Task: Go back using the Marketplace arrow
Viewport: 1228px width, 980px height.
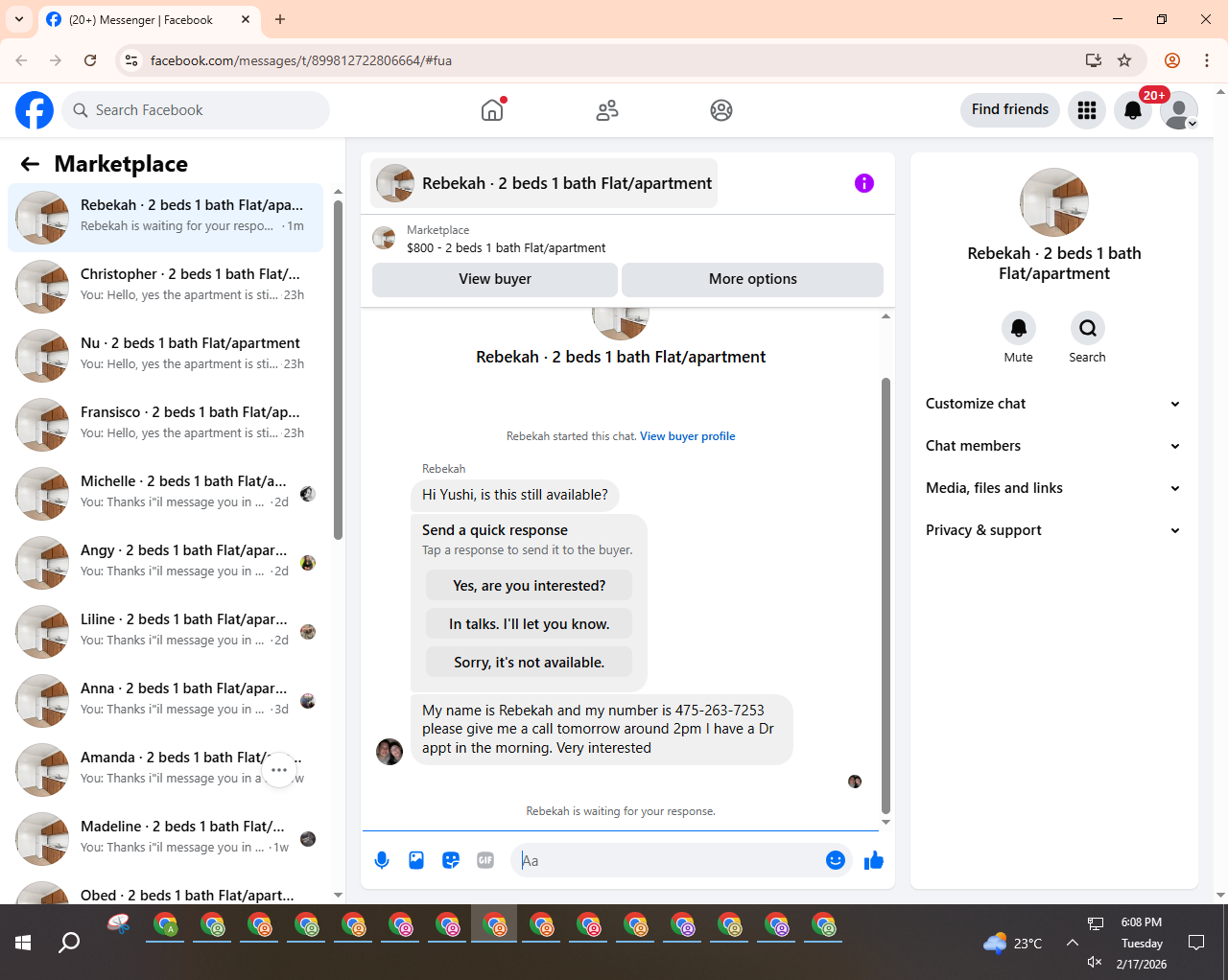Action: (x=30, y=164)
